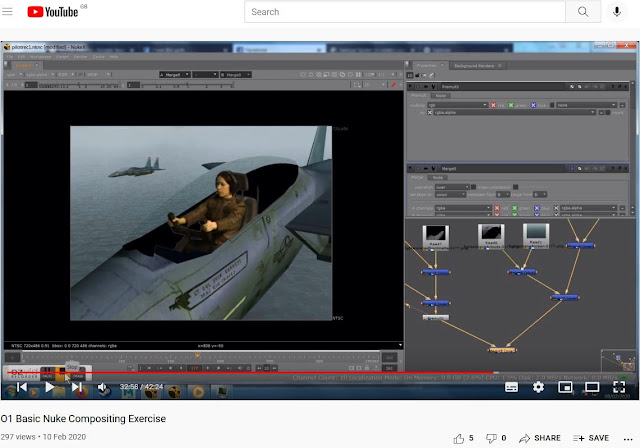Focus the YouTube Search field
Viewport: 640px width, 448px height.
(405, 12)
